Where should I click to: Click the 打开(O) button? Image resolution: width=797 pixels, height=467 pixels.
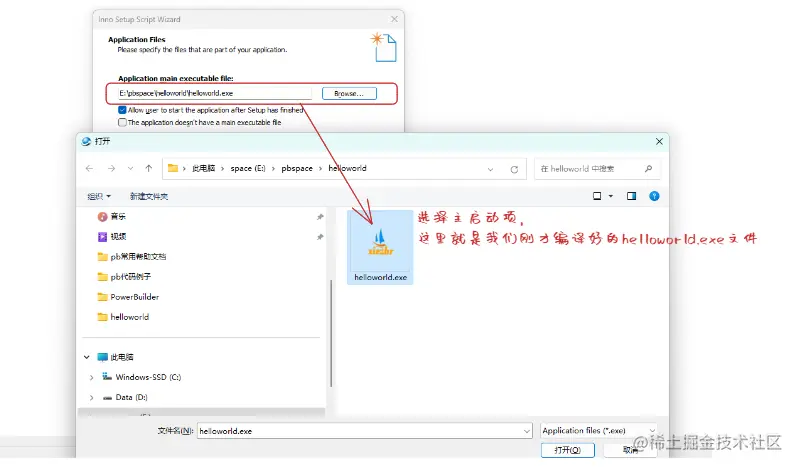click(x=568, y=450)
